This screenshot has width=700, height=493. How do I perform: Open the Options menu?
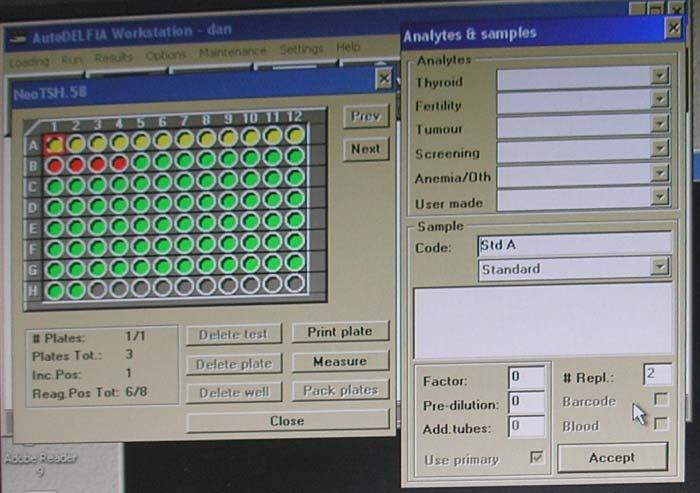[x=166, y=55]
